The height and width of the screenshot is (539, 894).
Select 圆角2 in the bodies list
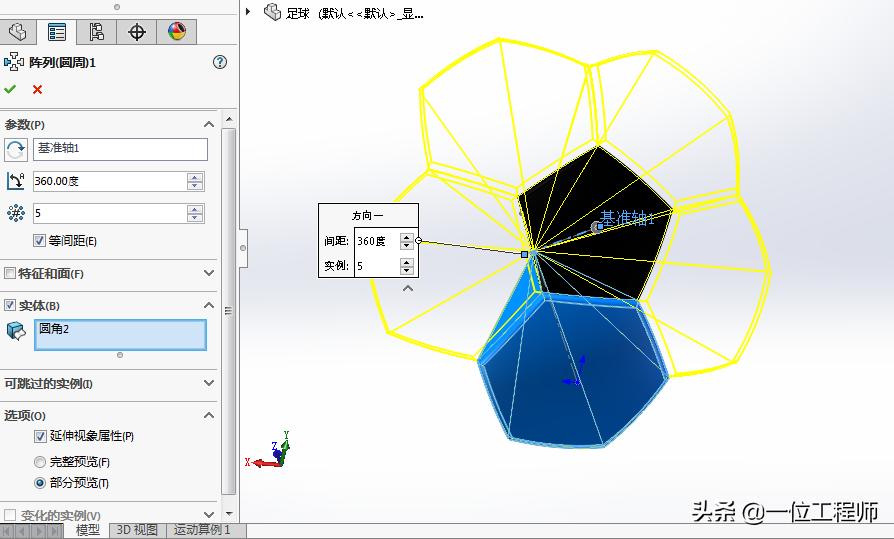point(120,329)
